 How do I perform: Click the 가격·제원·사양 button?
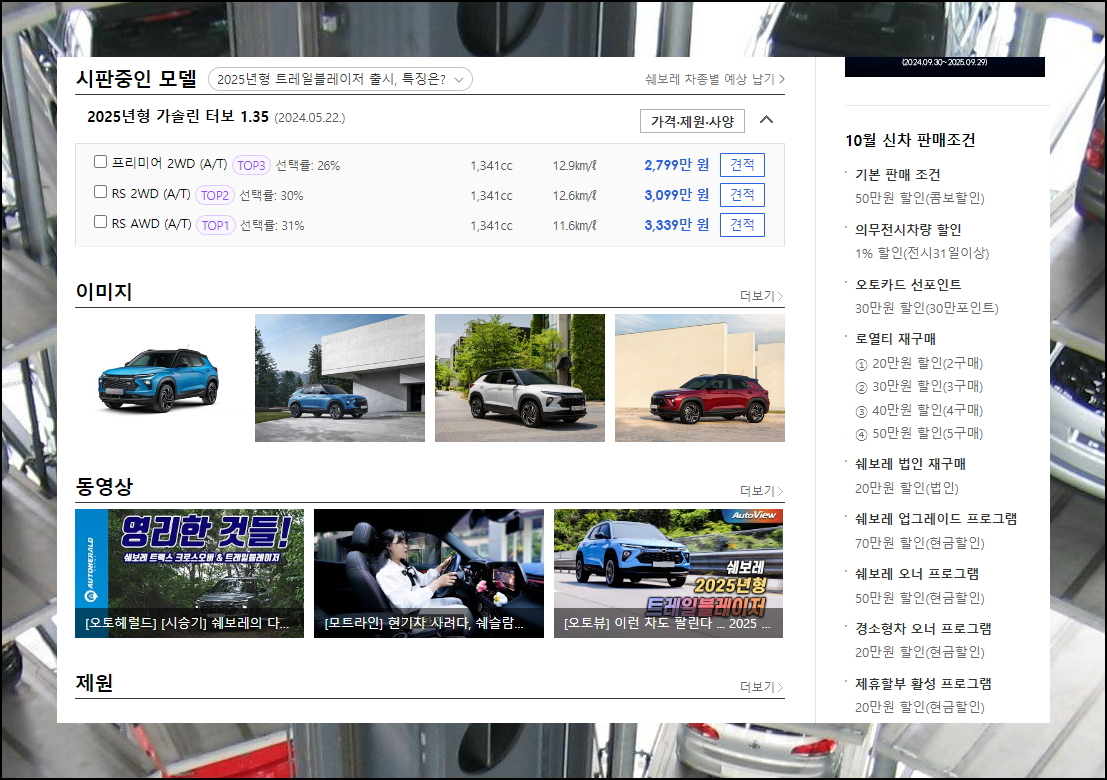coord(692,121)
